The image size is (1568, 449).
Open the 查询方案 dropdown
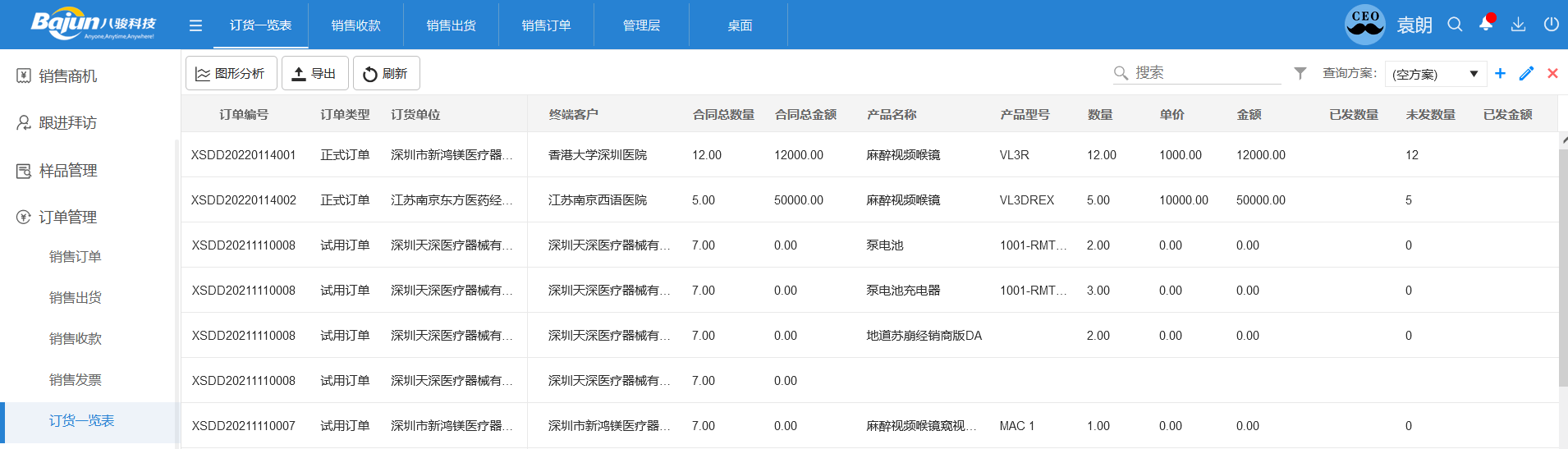1435,74
